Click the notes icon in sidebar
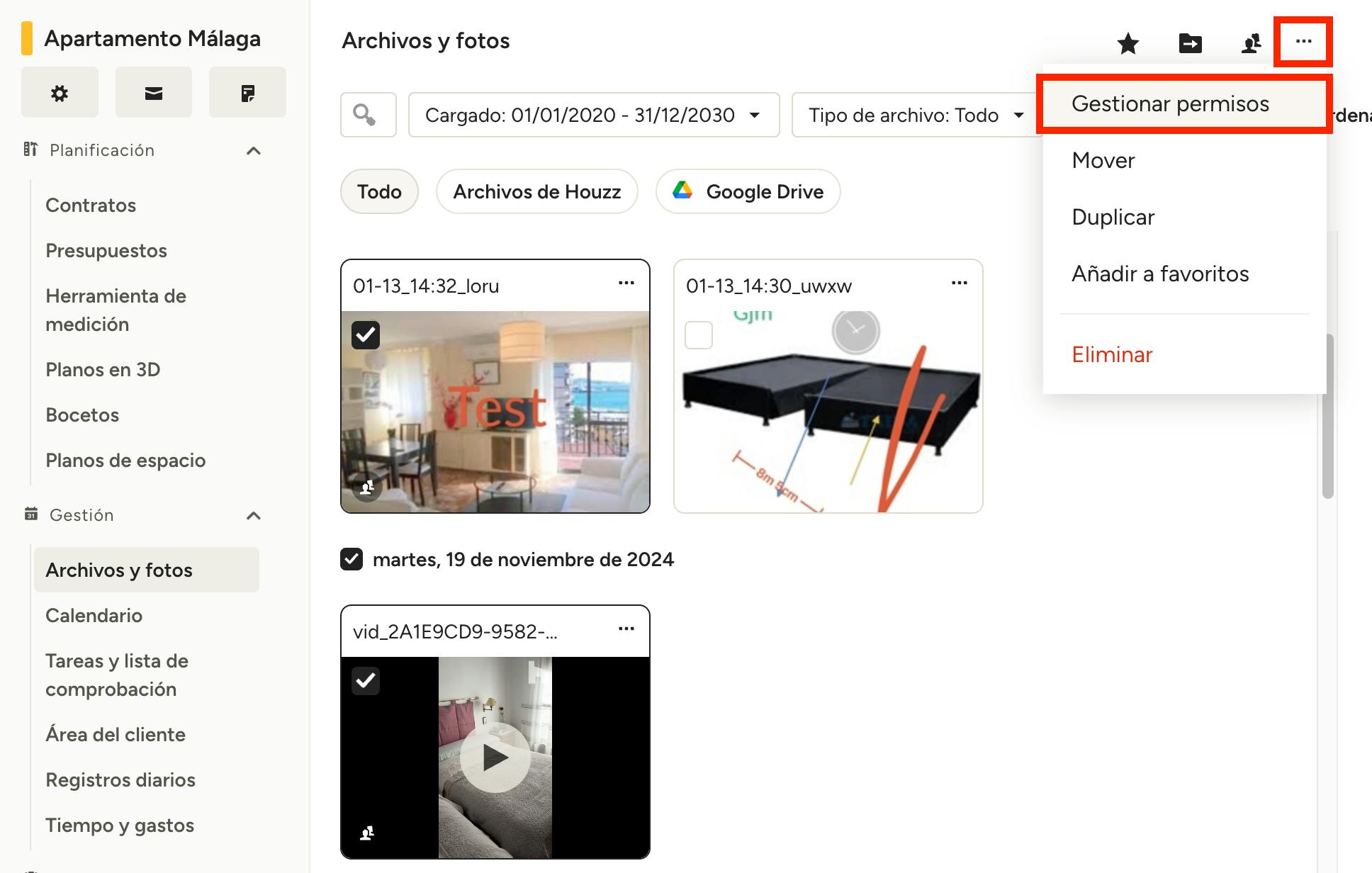Image resolution: width=1372 pixels, height=873 pixels. (x=247, y=93)
